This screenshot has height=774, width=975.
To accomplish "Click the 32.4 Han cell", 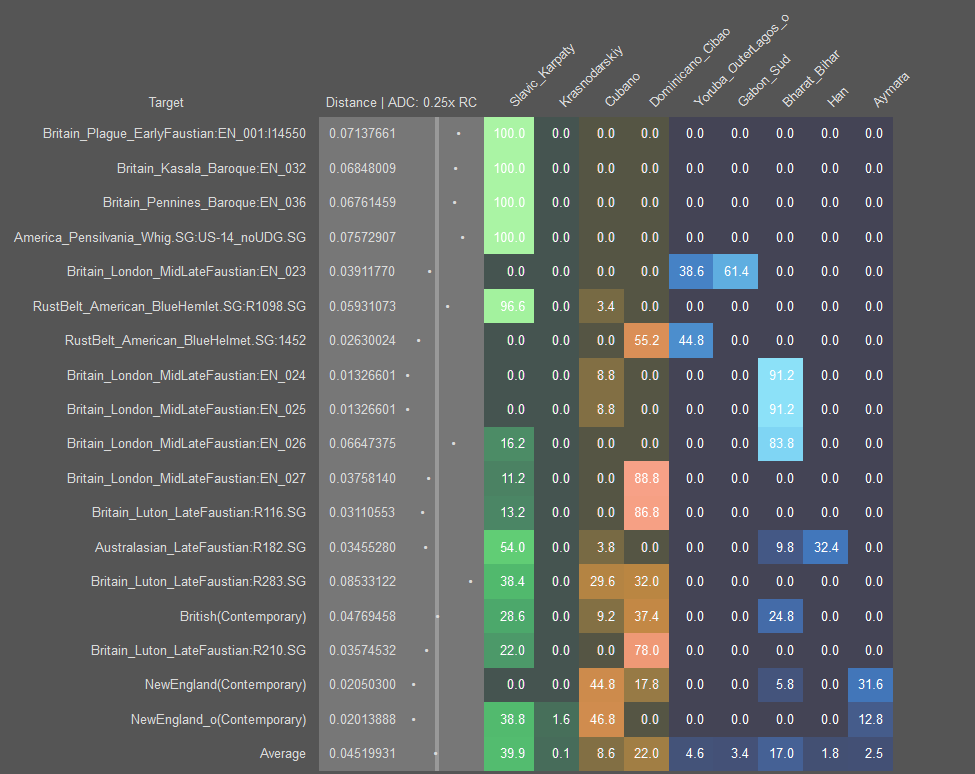I will pos(826,548).
